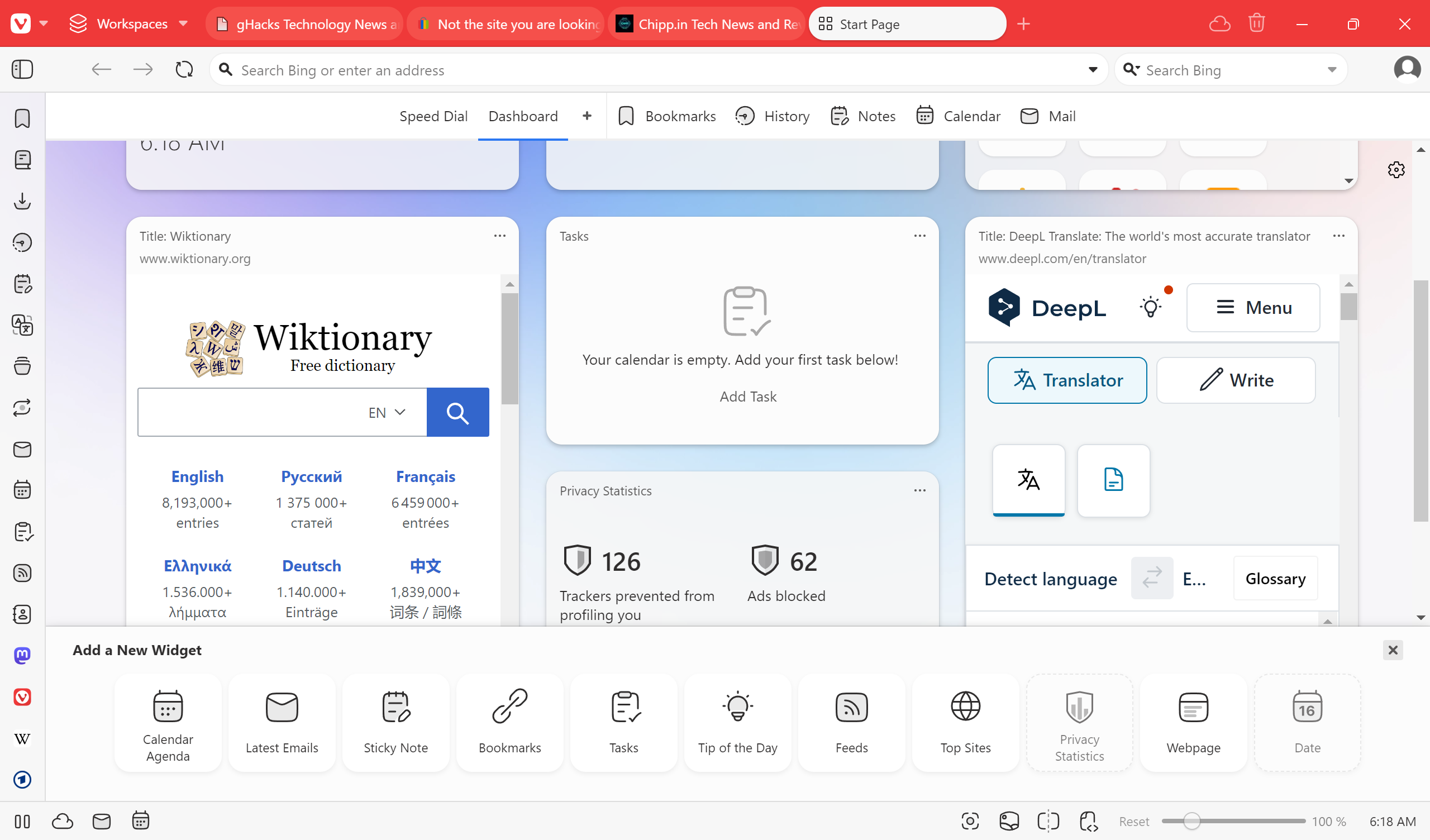Click the sync cloud icon in tab bar

1219,24
